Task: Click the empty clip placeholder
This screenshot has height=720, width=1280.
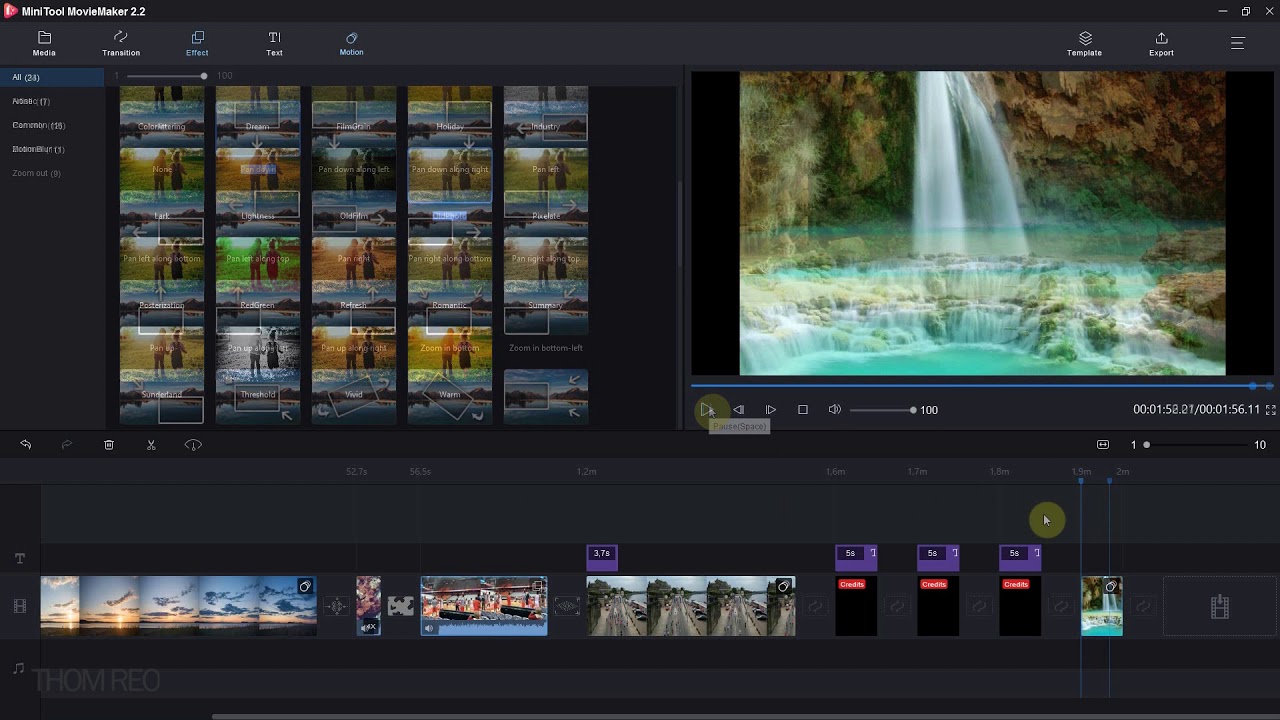Action: click(1220, 606)
